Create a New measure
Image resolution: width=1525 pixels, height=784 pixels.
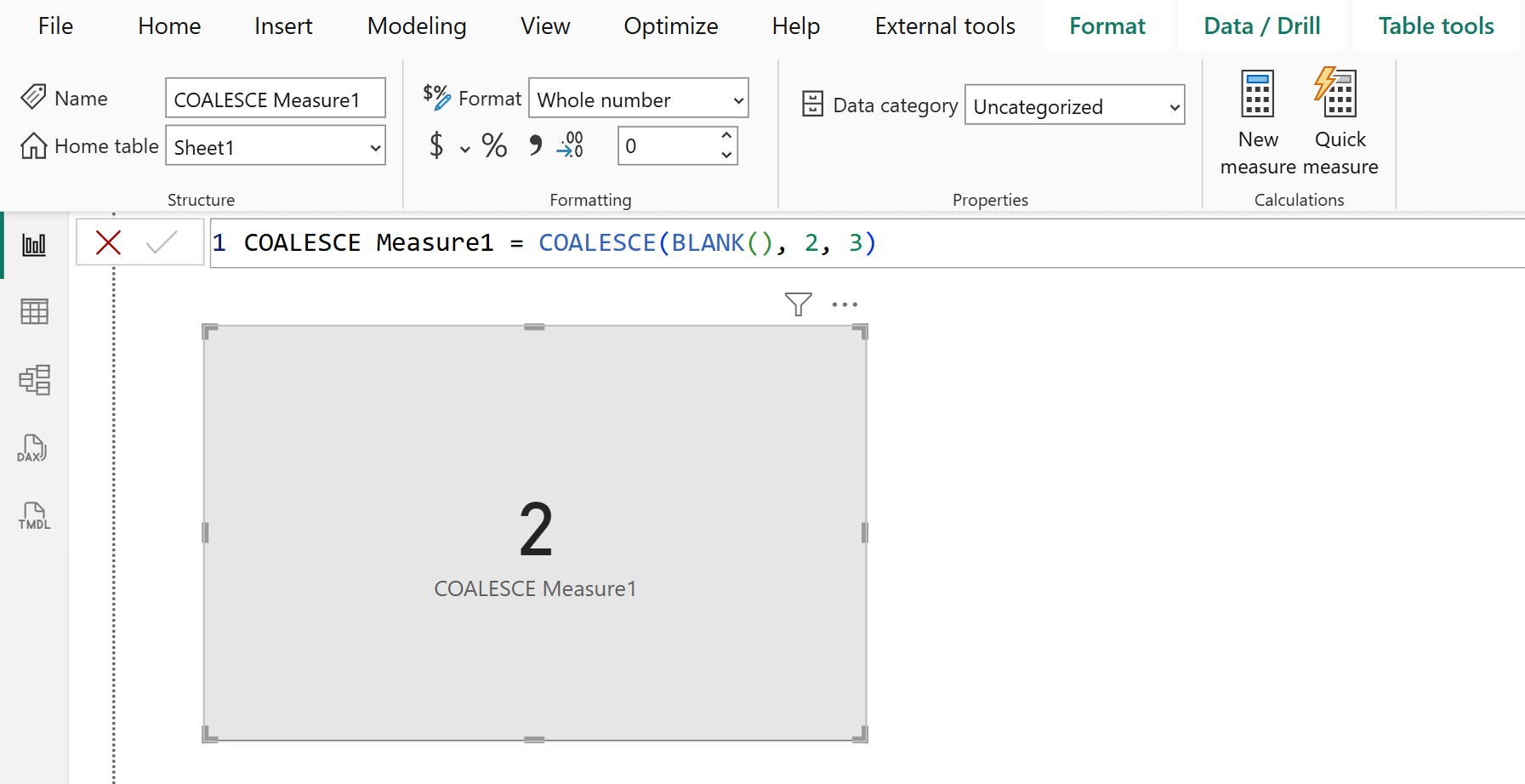(x=1257, y=119)
